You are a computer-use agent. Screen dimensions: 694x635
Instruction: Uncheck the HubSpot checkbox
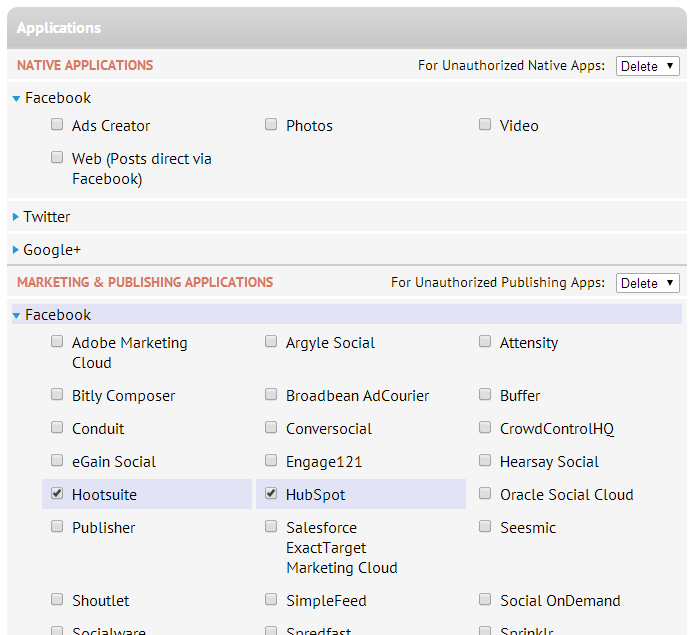(271, 493)
